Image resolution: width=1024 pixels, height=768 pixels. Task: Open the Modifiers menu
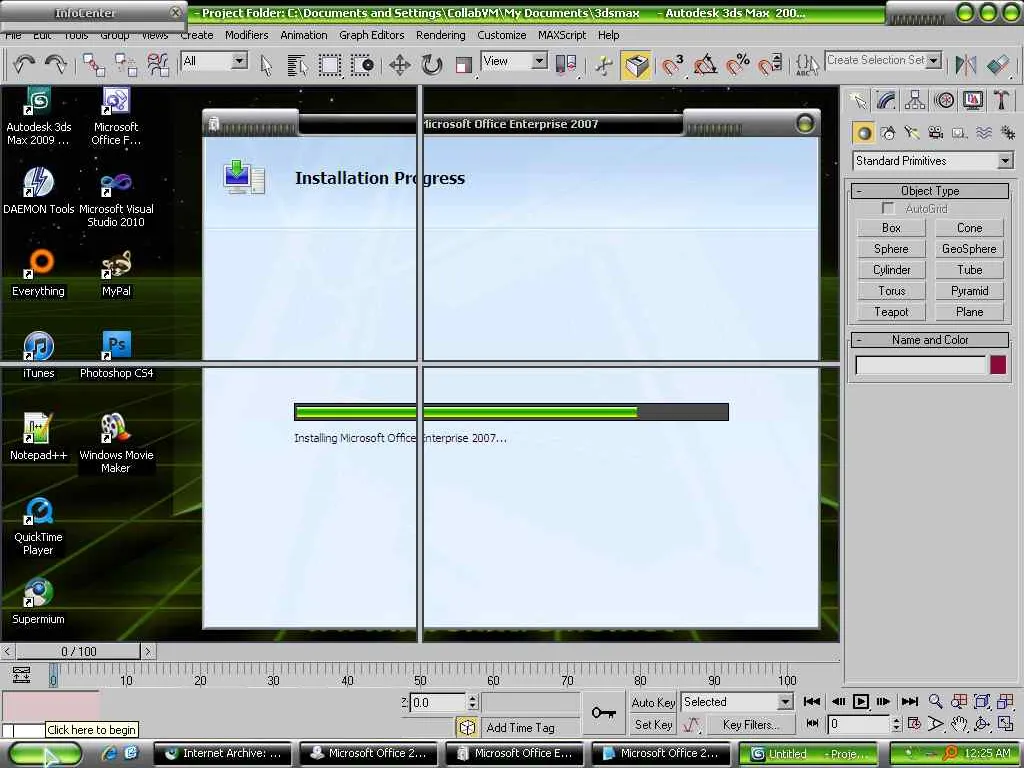click(246, 35)
